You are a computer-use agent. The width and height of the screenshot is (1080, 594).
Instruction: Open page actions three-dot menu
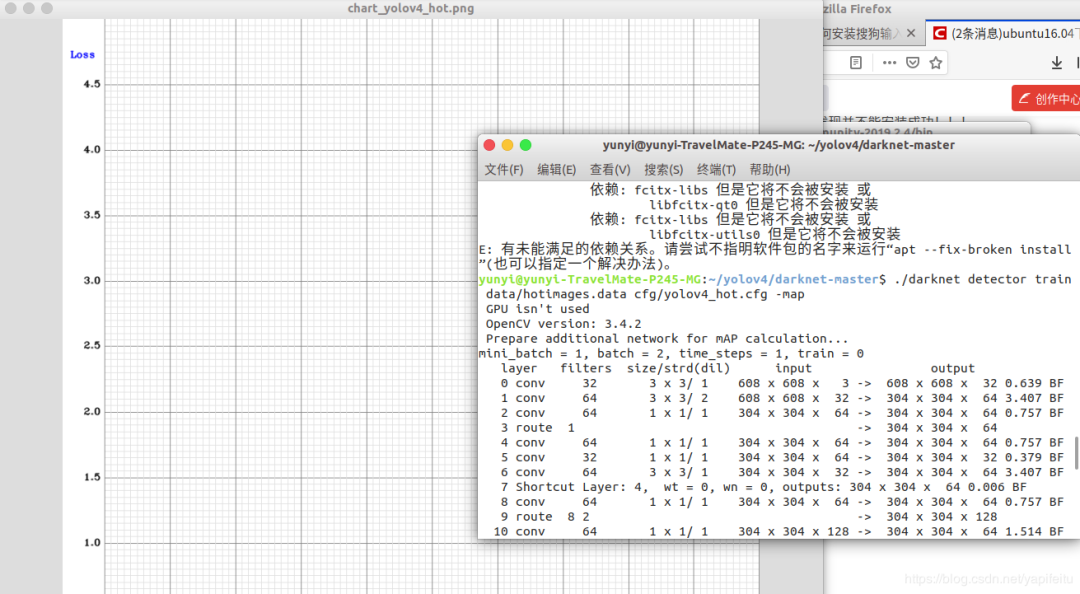(889, 62)
